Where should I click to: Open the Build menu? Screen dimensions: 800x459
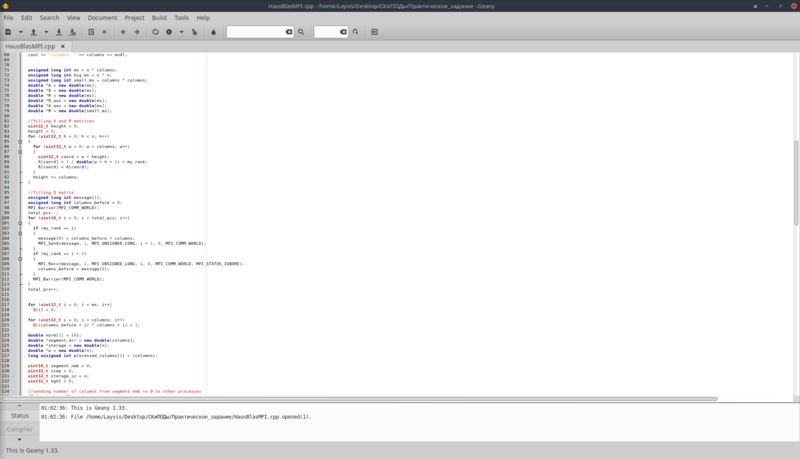159,18
